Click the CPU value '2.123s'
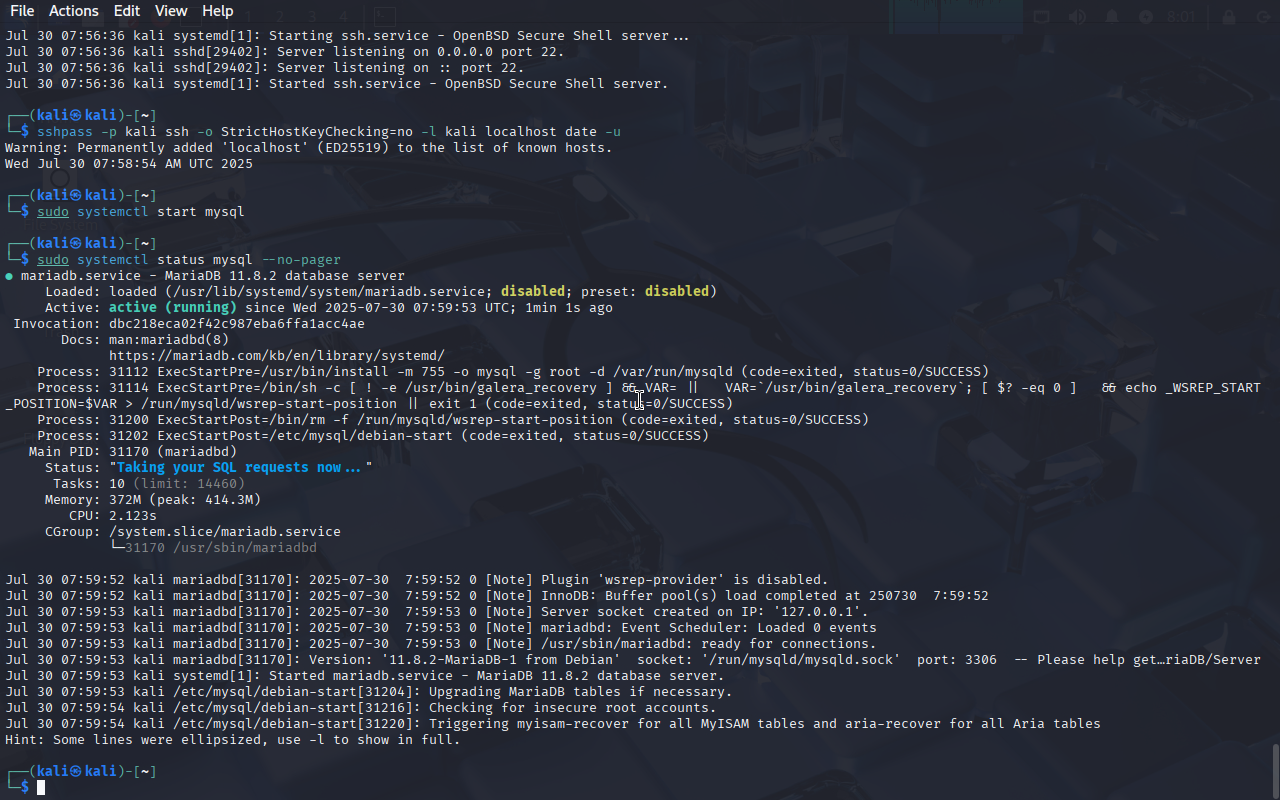Screen dimensions: 1280x800 tap(133, 516)
